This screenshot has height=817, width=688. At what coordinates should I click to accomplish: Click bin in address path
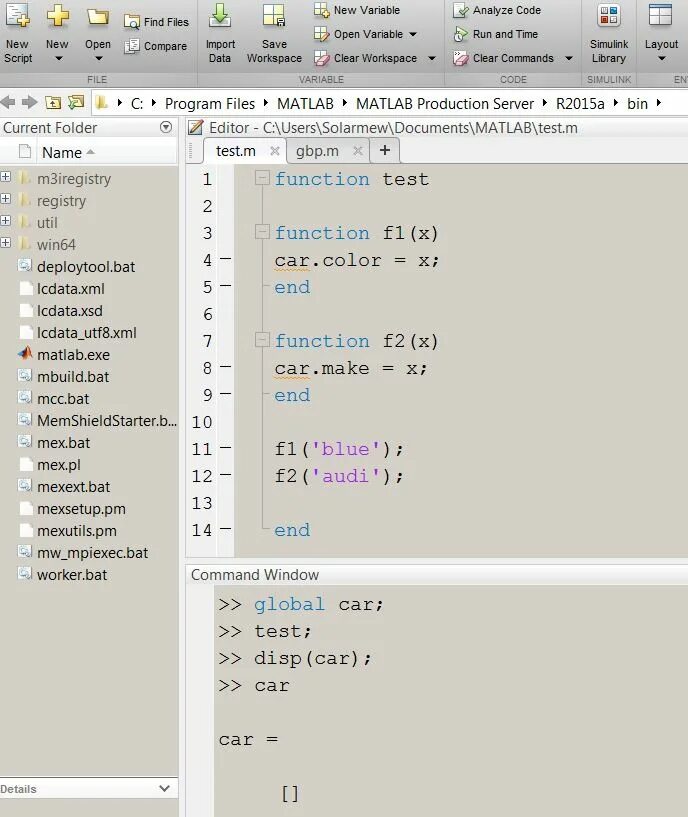click(637, 104)
